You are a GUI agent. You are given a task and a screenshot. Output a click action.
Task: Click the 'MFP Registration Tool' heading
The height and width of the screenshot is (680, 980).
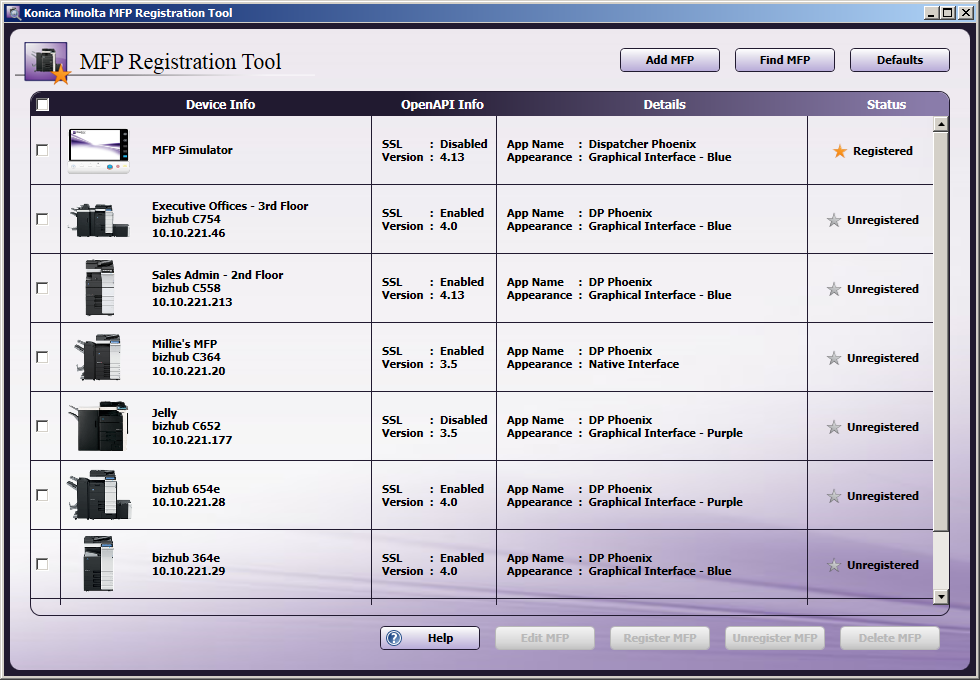pos(180,61)
